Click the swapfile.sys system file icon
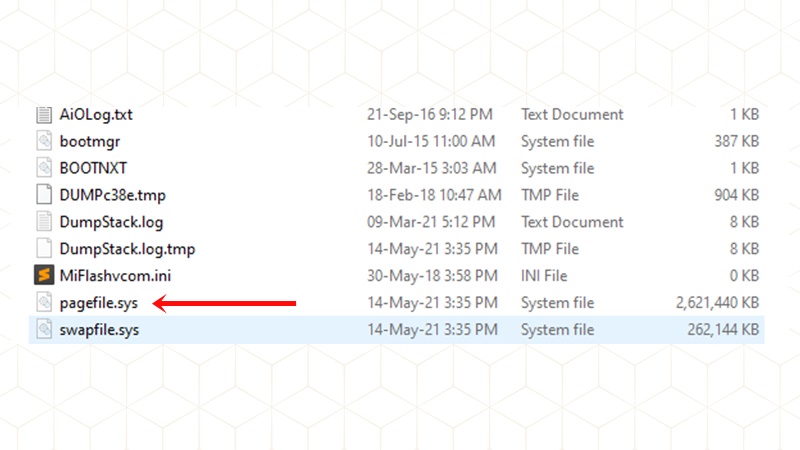Image resolution: width=800 pixels, height=450 pixels. coord(43,329)
